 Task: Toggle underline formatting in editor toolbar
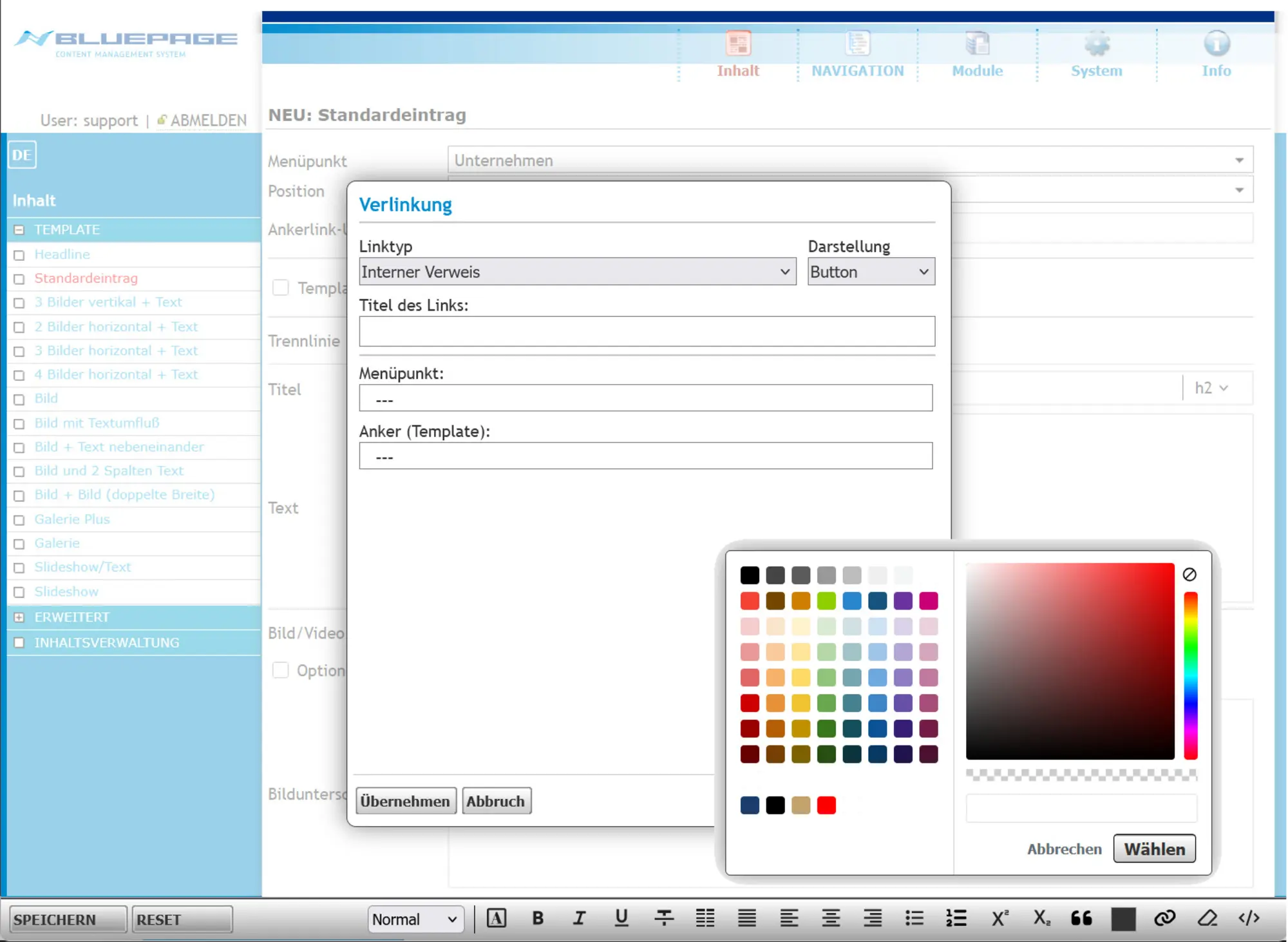(x=621, y=918)
